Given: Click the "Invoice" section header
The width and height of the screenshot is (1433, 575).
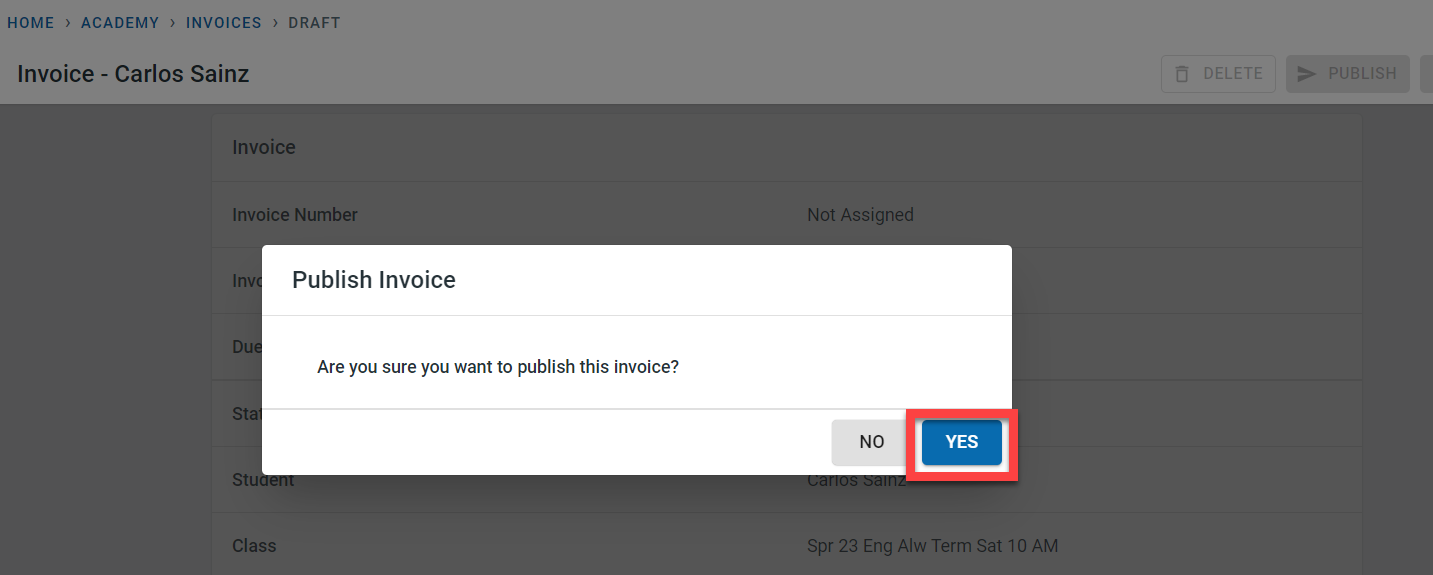Looking at the screenshot, I should point(264,147).
